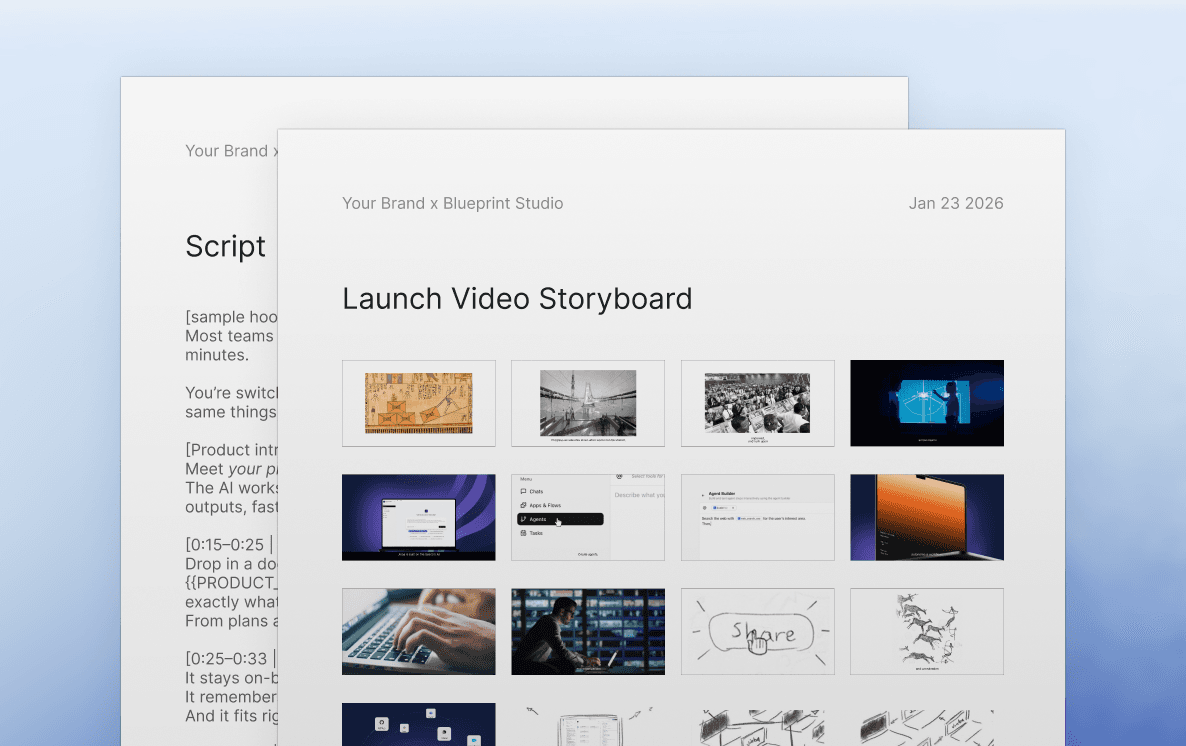Click the [0:15–0:25 timestamp line on Script page

click(x=231, y=545)
